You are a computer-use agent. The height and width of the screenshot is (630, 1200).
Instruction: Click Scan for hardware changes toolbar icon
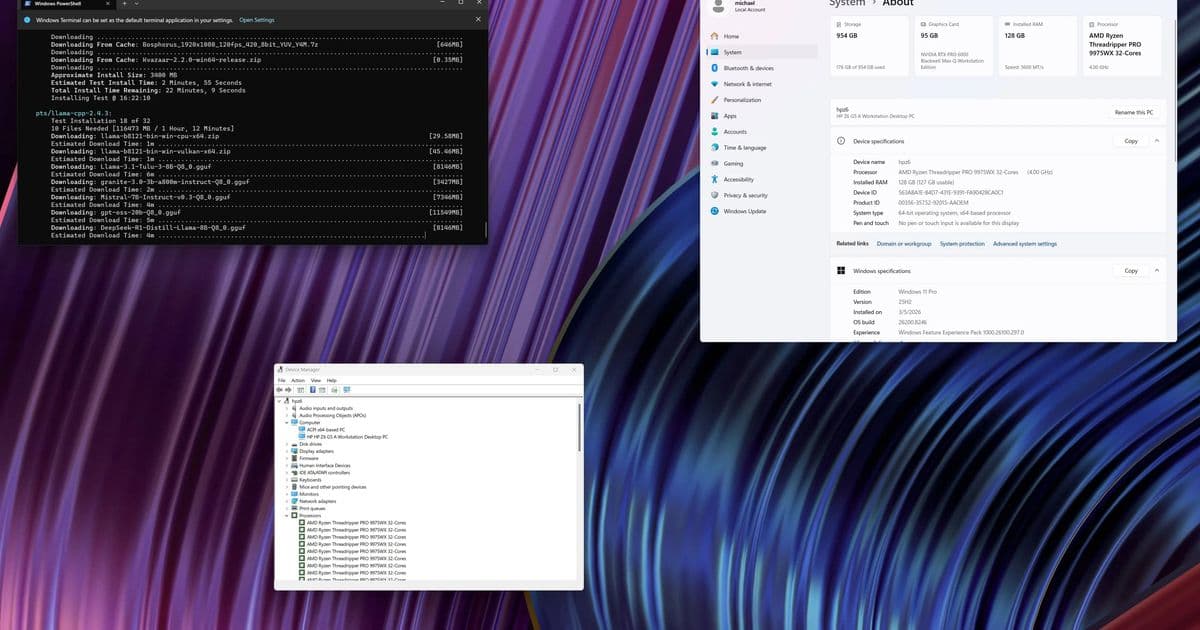[x=346, y=390]
